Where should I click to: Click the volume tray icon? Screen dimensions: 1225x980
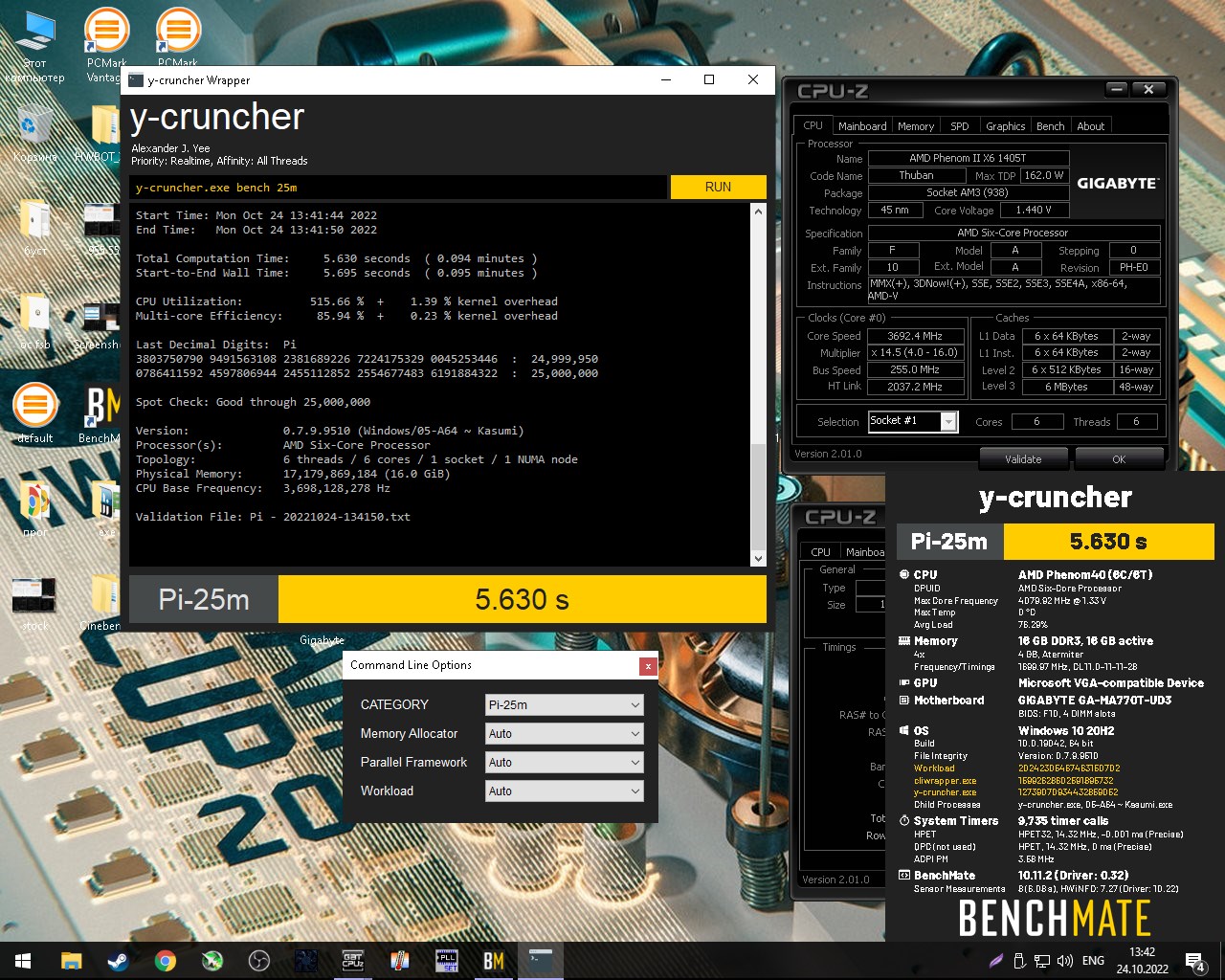tap(1064, 961)
